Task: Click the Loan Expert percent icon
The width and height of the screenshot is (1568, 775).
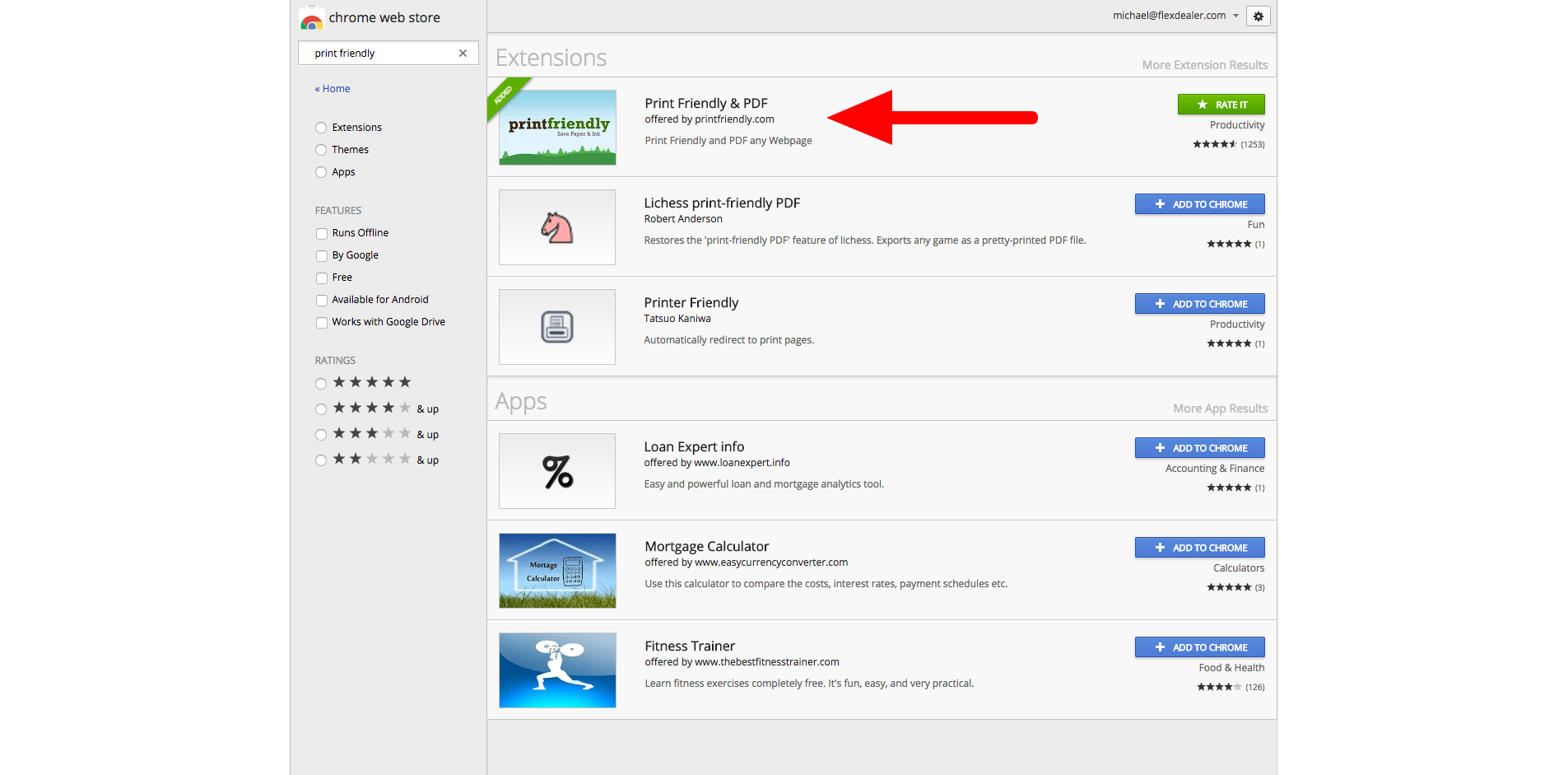Action: tap(557, 471)
